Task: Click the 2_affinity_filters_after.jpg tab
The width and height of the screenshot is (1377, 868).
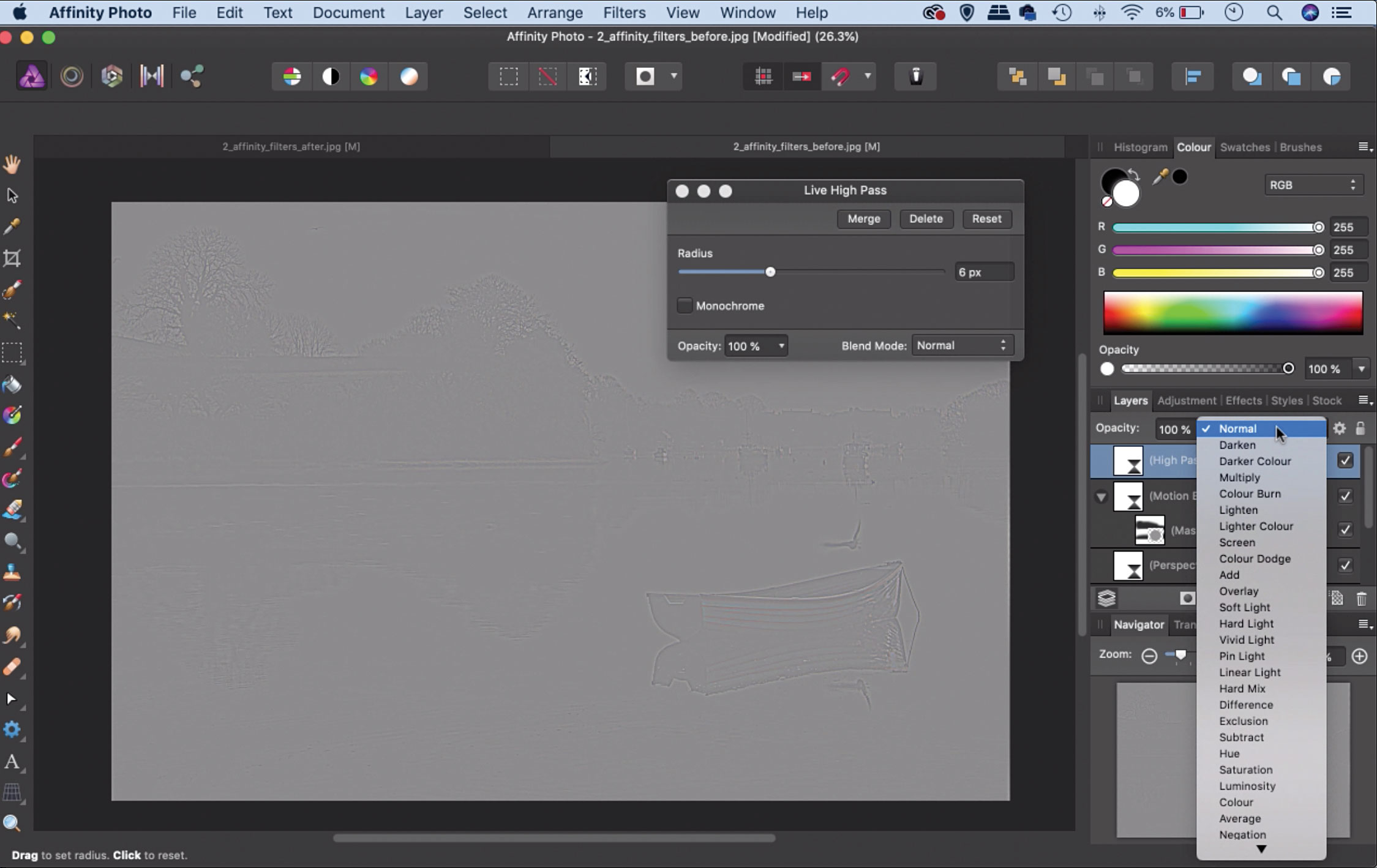Action: pyautogui.click(x=291, y=146)
